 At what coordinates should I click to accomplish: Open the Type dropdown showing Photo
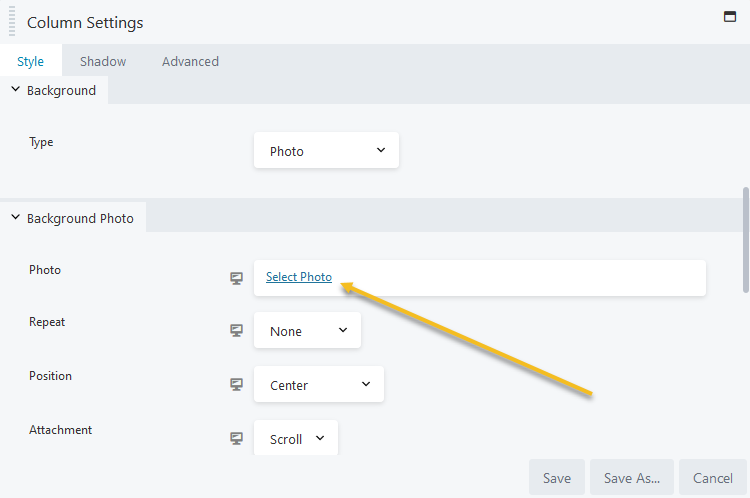[x=326, y=150]
